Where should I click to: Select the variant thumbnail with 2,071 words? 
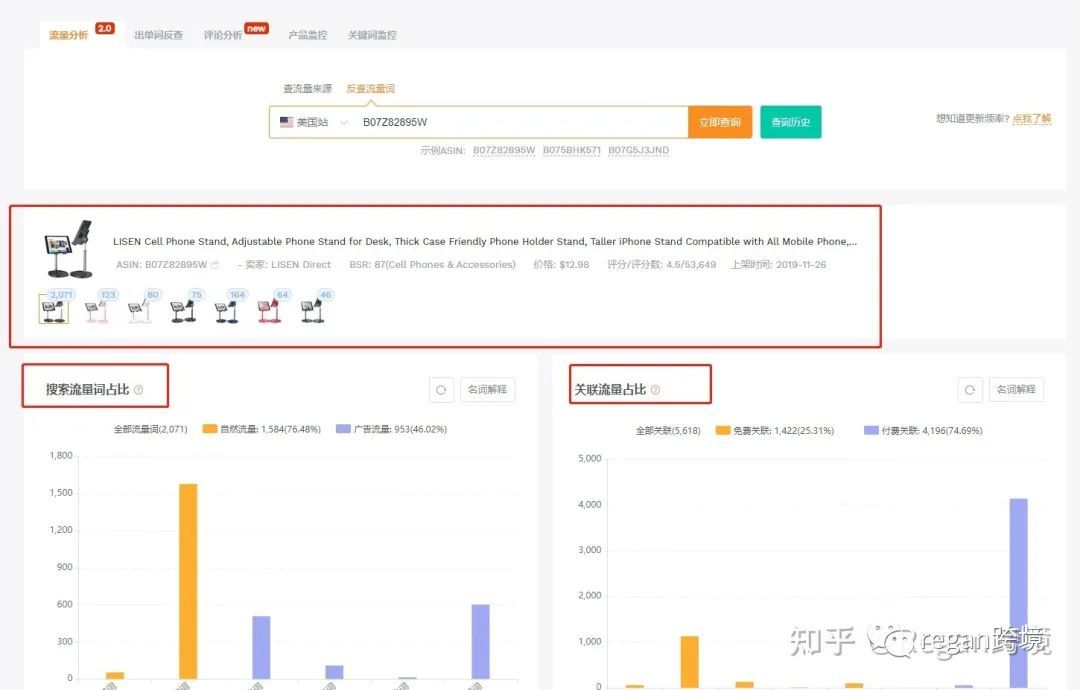click(x=54, y=309)
